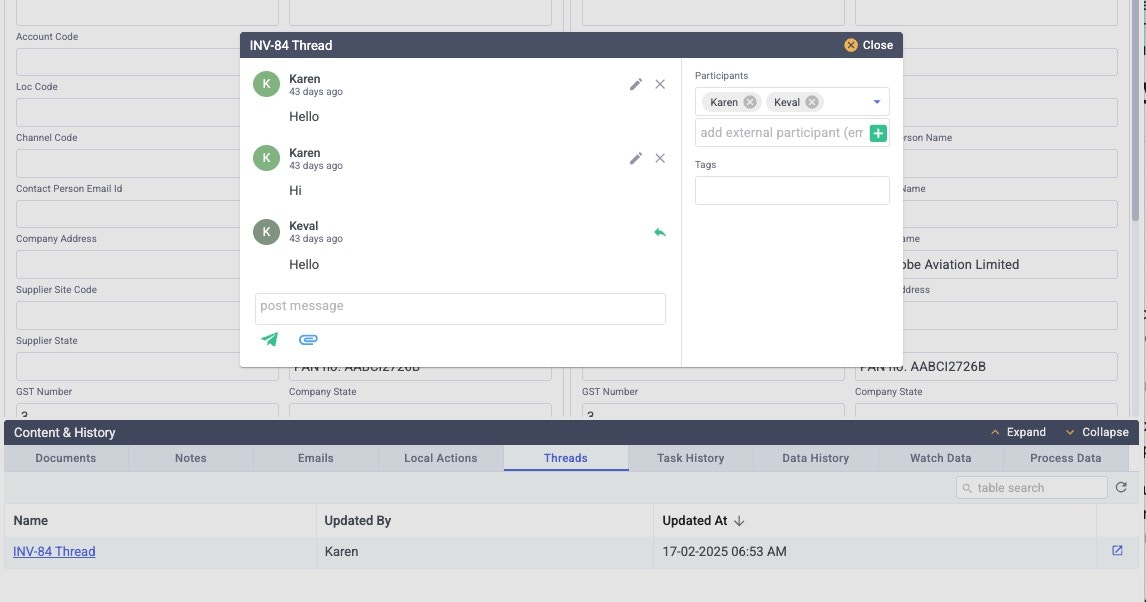Viewport: 1146px width, 602px height.
Task: Send the message with paper plane icon
Action: pyautogui.click(x=270, y=339)
